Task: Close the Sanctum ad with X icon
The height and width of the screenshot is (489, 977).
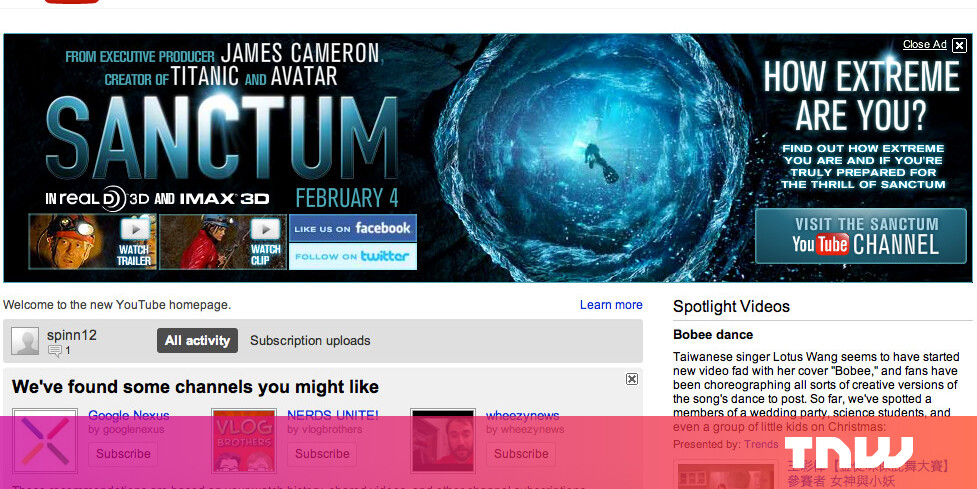Action: [x=960, y=45]
